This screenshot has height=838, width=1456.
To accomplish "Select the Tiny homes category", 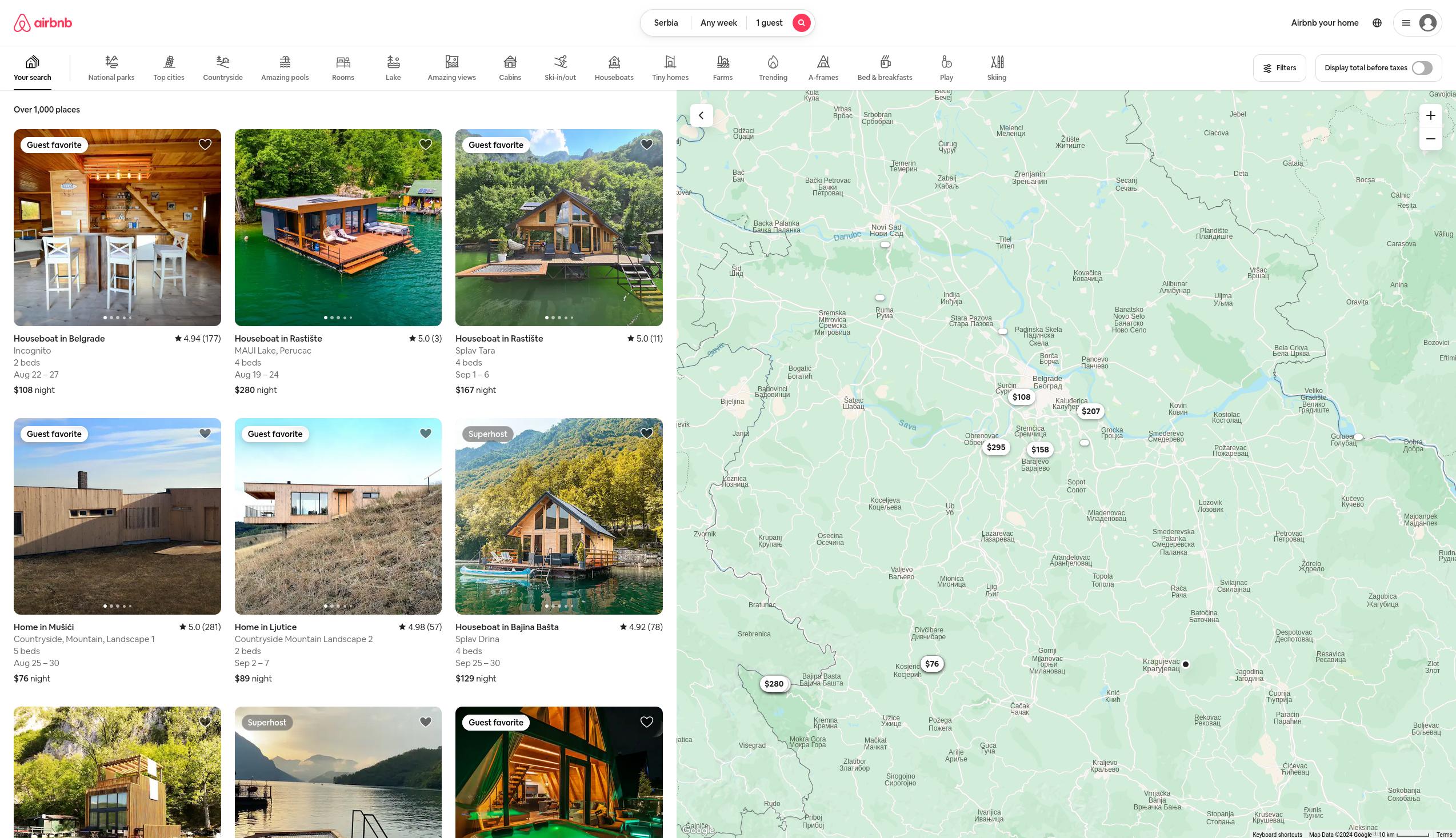I will click(x=670, y=68).
